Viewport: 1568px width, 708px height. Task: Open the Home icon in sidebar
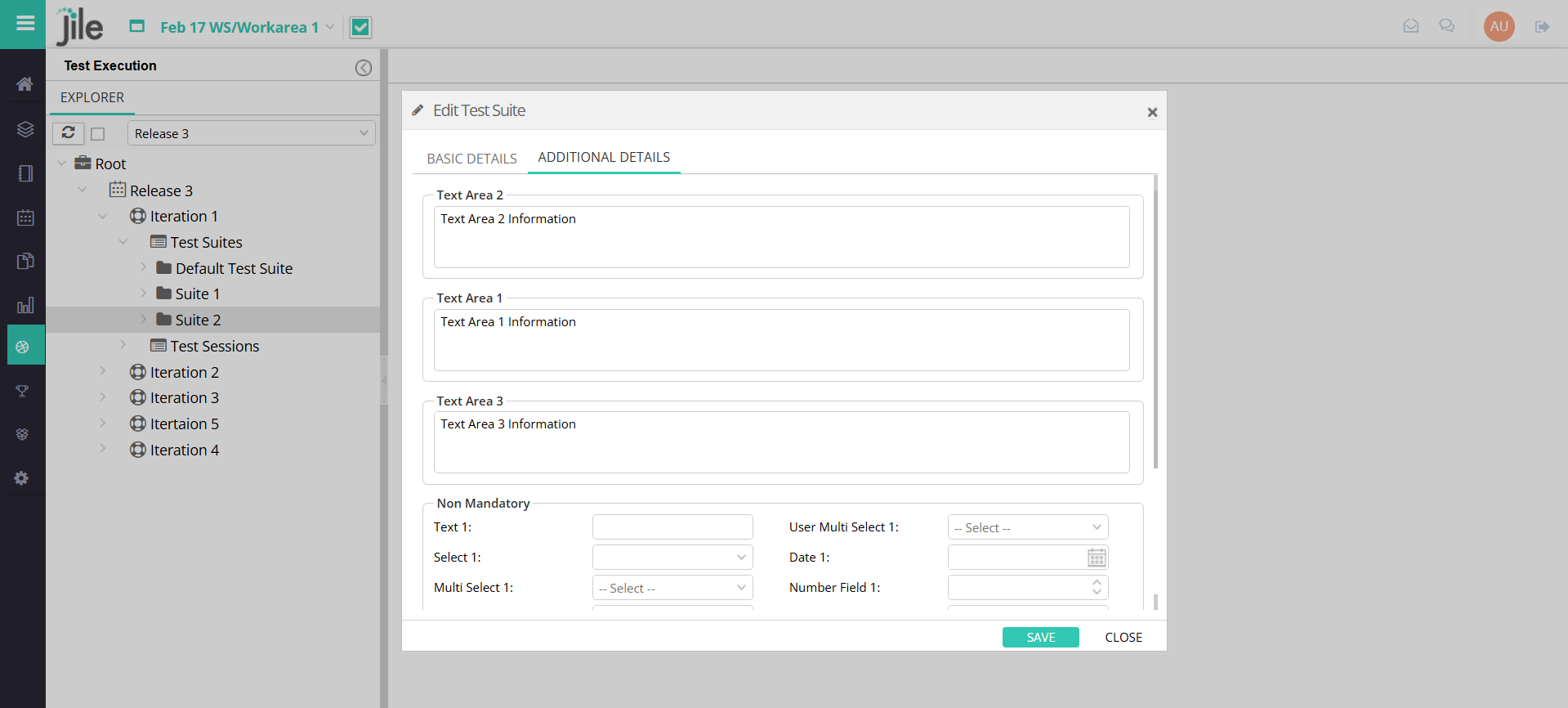25,84
